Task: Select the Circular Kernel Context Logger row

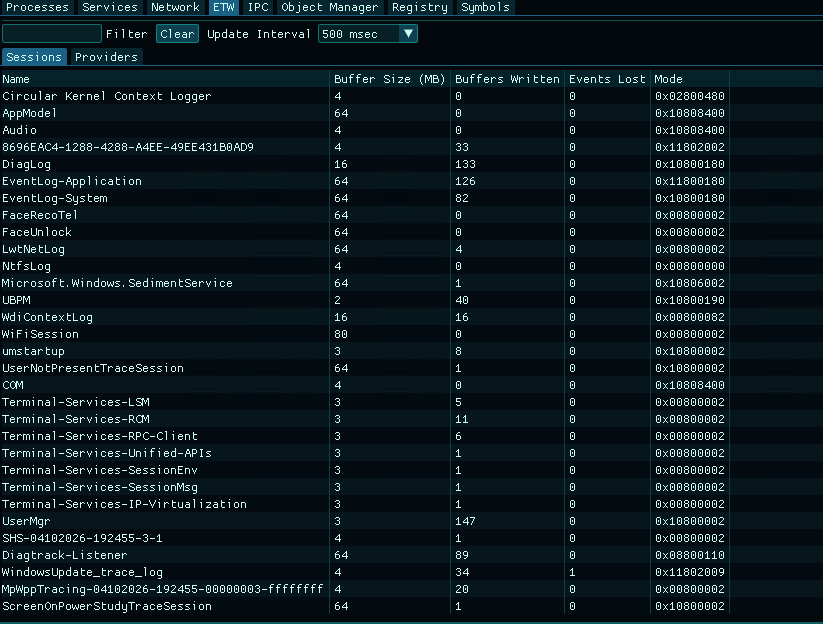Action: click(x=365, y=96)
